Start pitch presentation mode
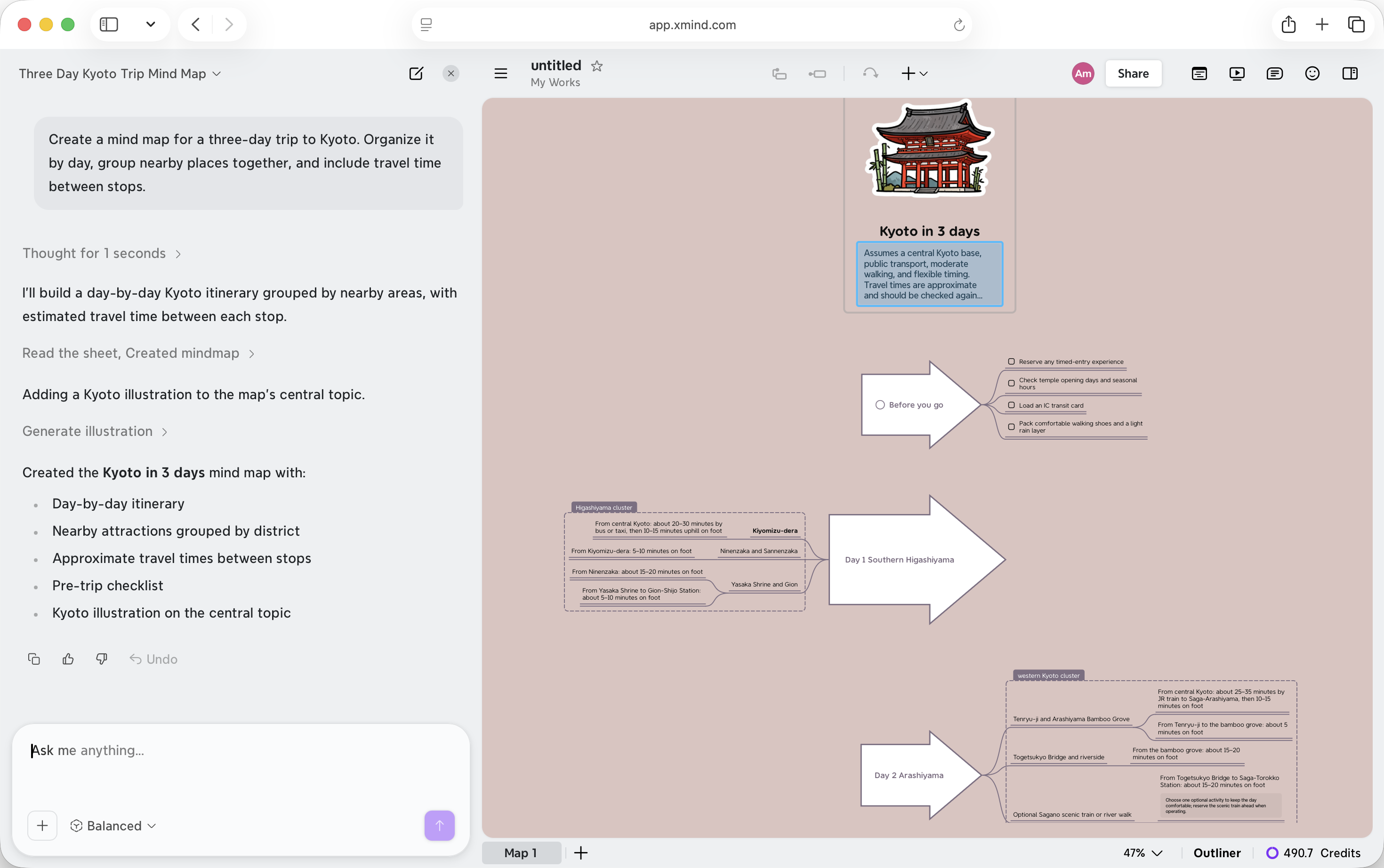 [1237, 73]
